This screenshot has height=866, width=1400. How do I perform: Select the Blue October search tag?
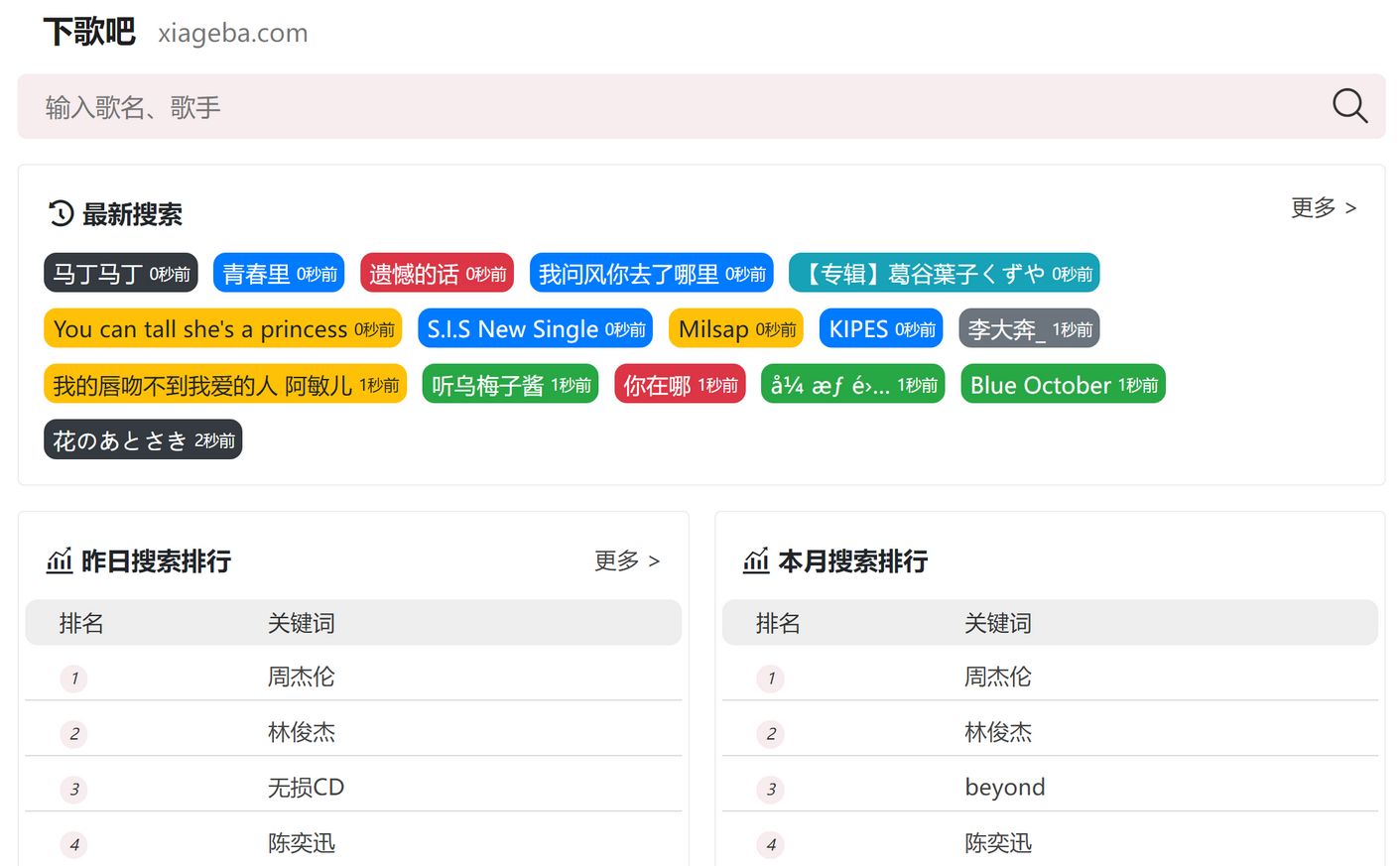pos(1064,384)
